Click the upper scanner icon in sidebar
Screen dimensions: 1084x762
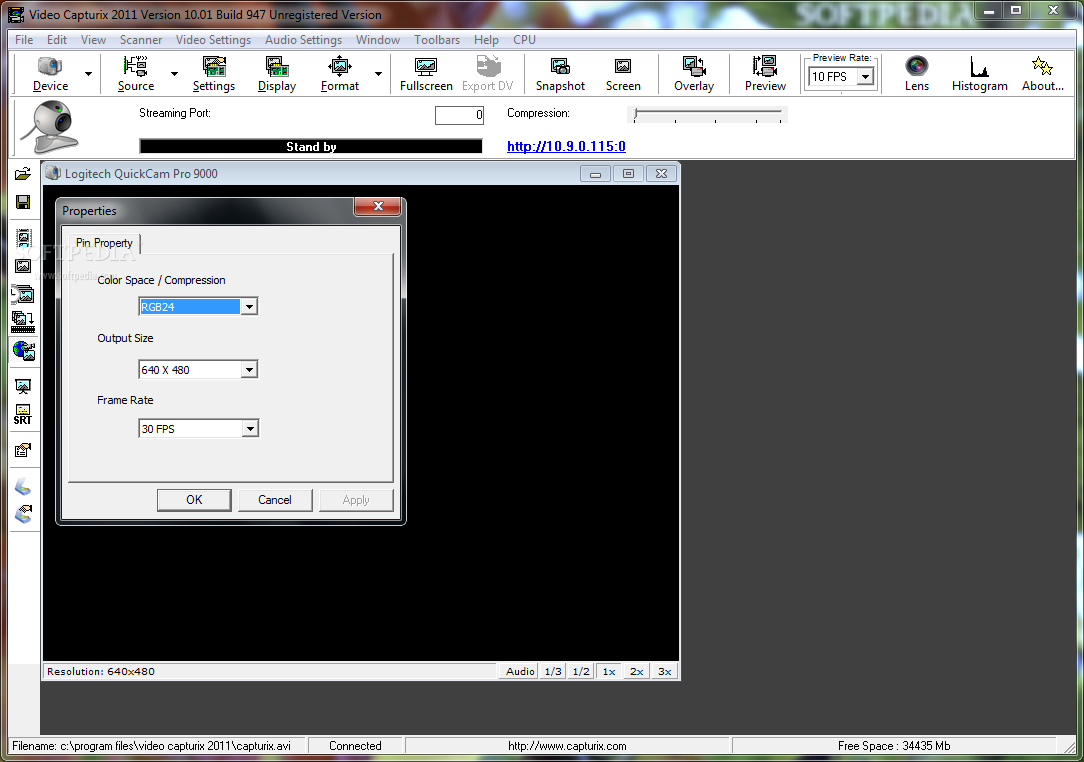pyautogui.click(x=23, y=487)
